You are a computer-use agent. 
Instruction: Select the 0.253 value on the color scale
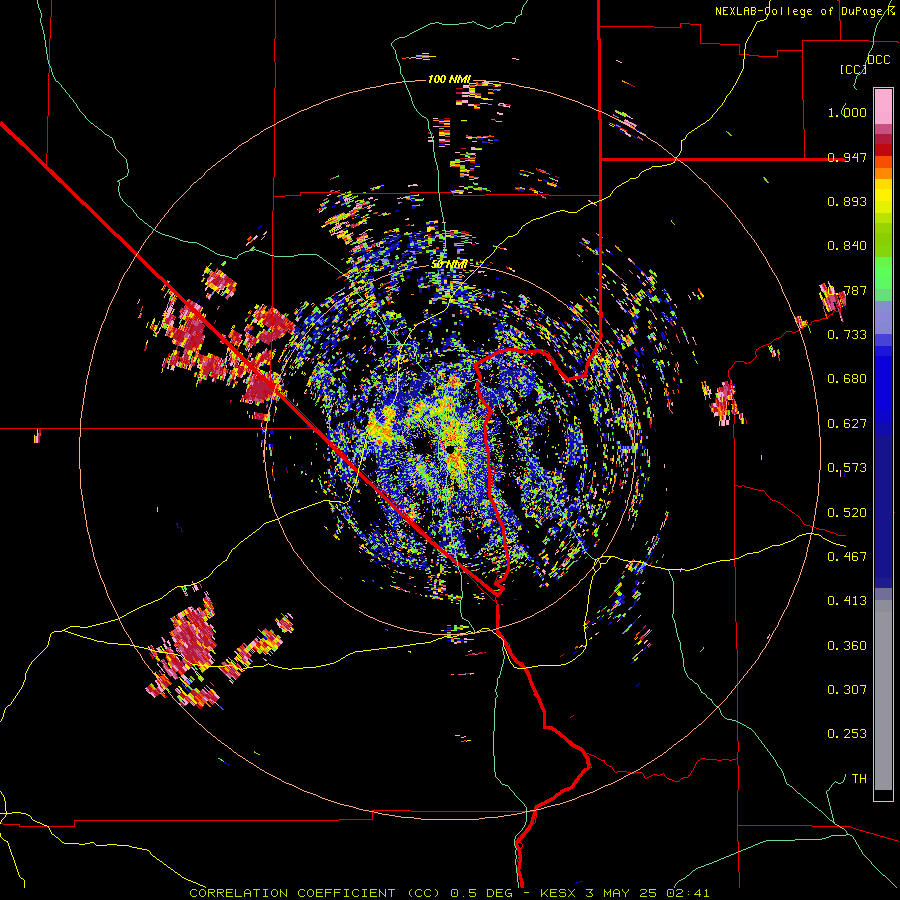coord(847,734)
